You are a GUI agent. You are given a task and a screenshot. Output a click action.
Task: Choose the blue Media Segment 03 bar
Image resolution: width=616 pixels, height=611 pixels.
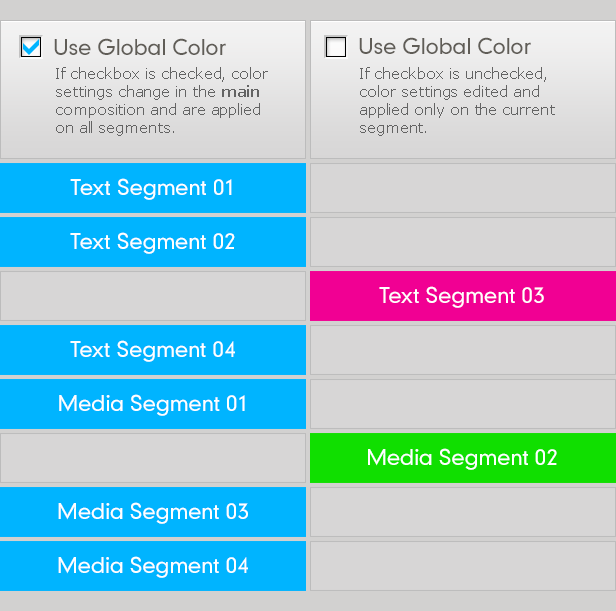pos(153,512)
